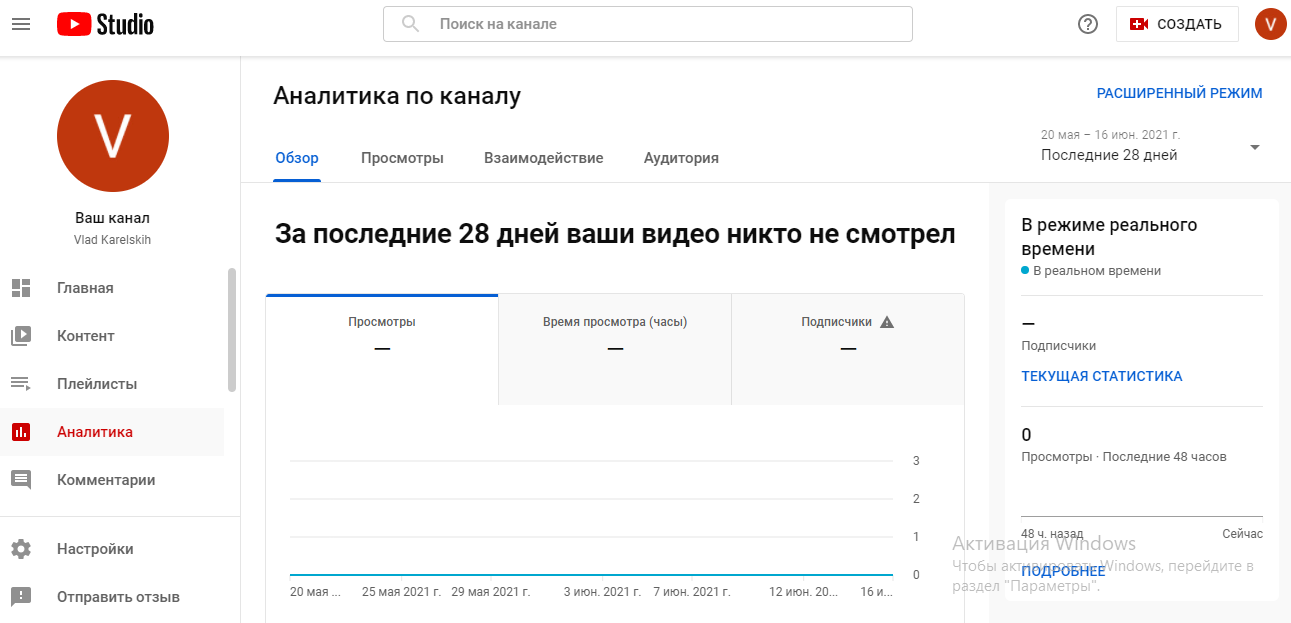Open Настройки gear icon

(x=21, y=549)
